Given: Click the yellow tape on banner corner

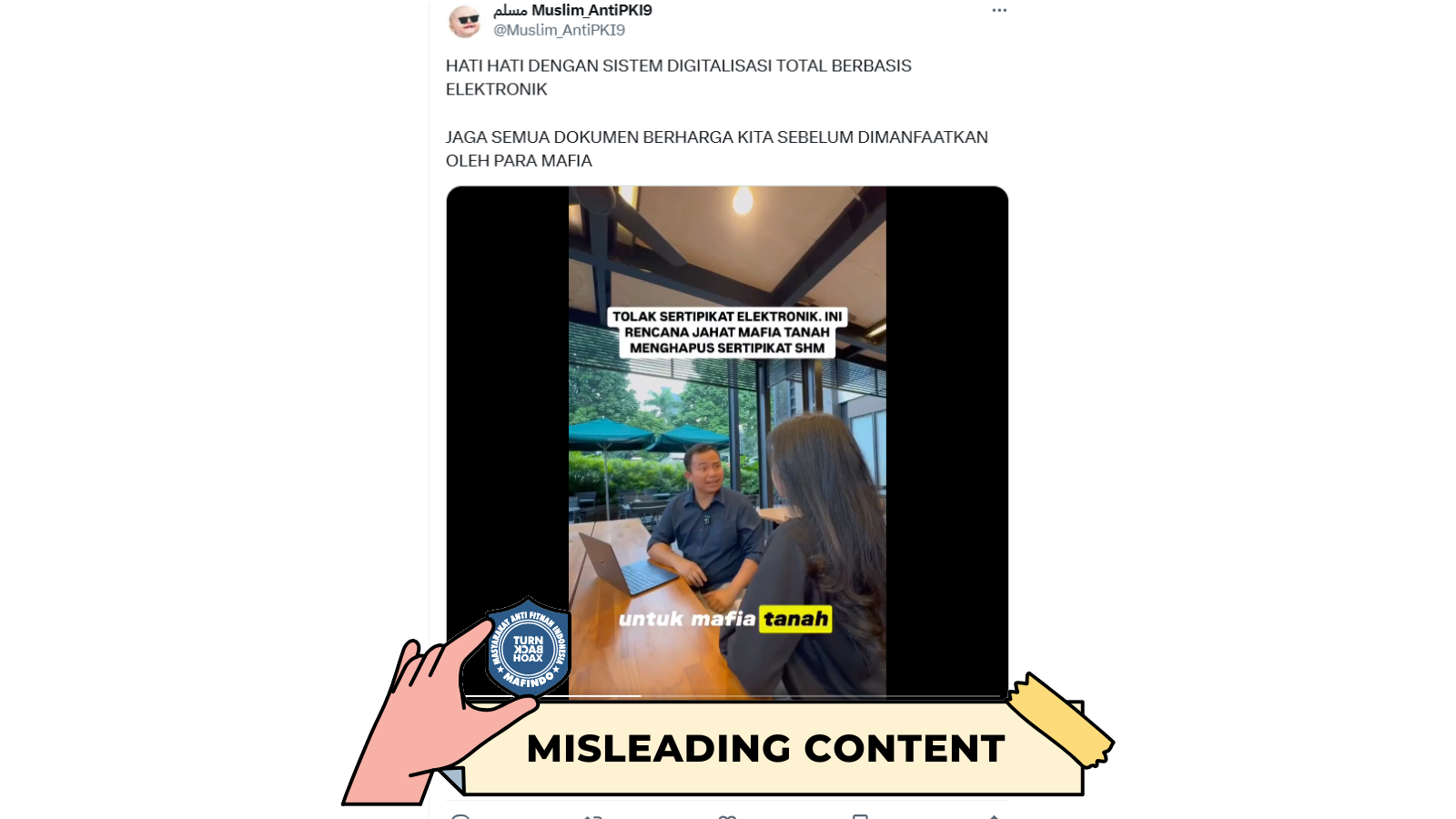Looking at the screenshot, I should (1060, 721).
